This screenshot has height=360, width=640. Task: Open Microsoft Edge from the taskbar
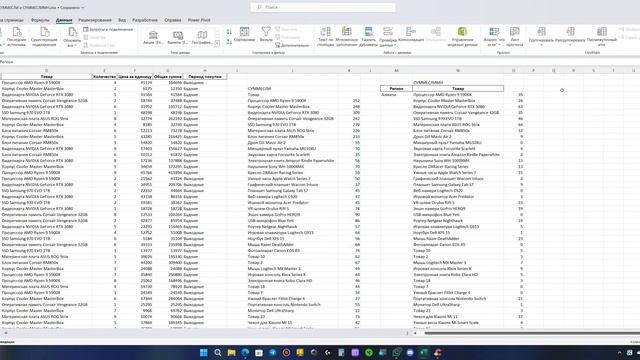245,353
